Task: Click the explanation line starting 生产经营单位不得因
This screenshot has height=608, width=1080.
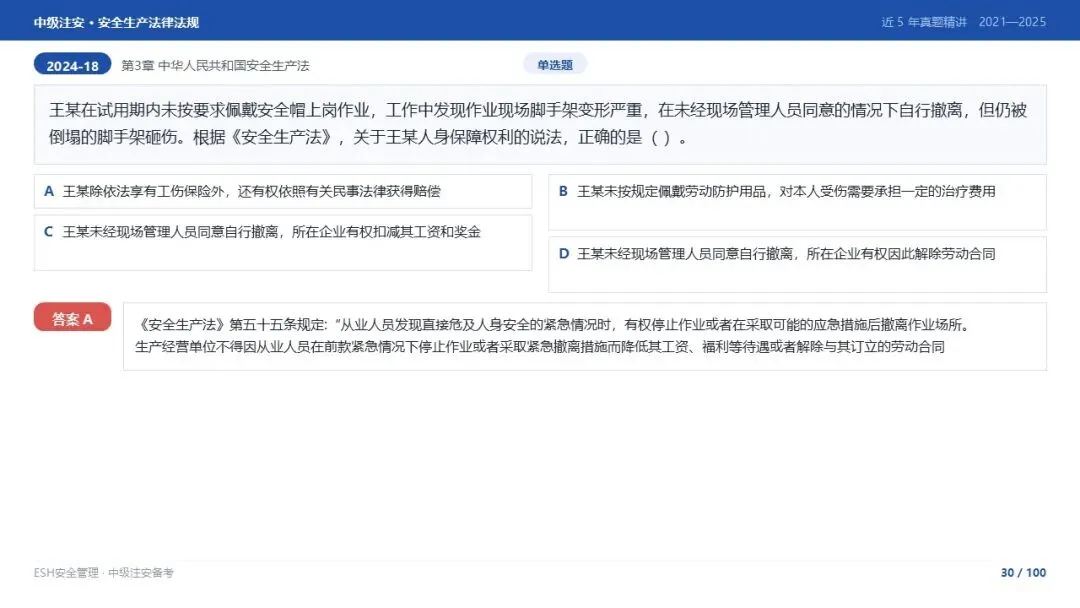Action: [x=540, y=347]
